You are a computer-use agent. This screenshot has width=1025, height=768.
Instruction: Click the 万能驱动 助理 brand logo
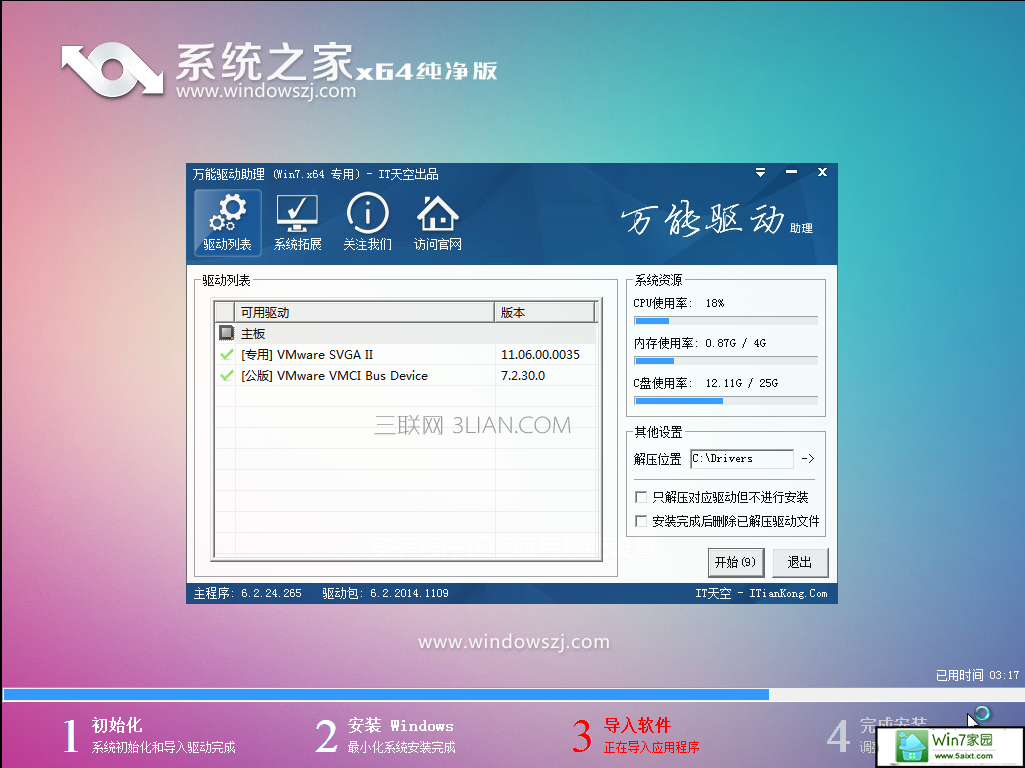(x=716, y=220)
